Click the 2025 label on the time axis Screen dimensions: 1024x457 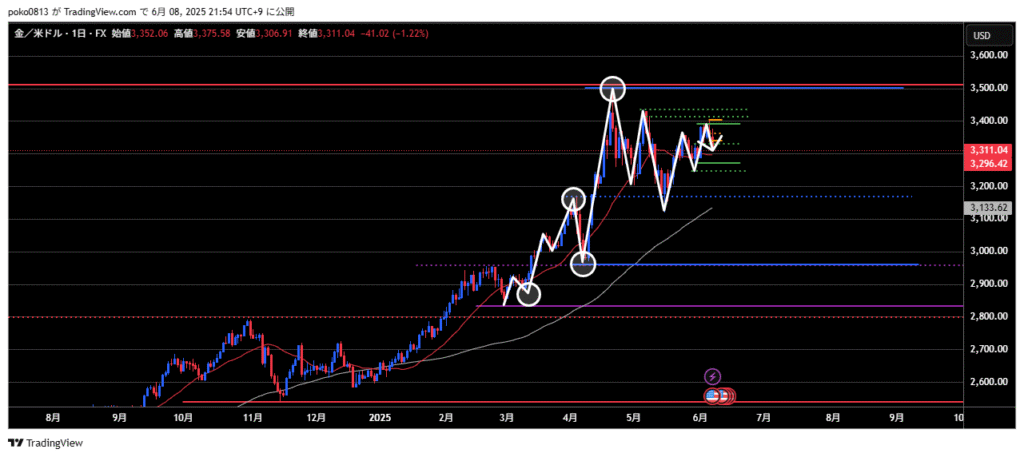[379, 416]
